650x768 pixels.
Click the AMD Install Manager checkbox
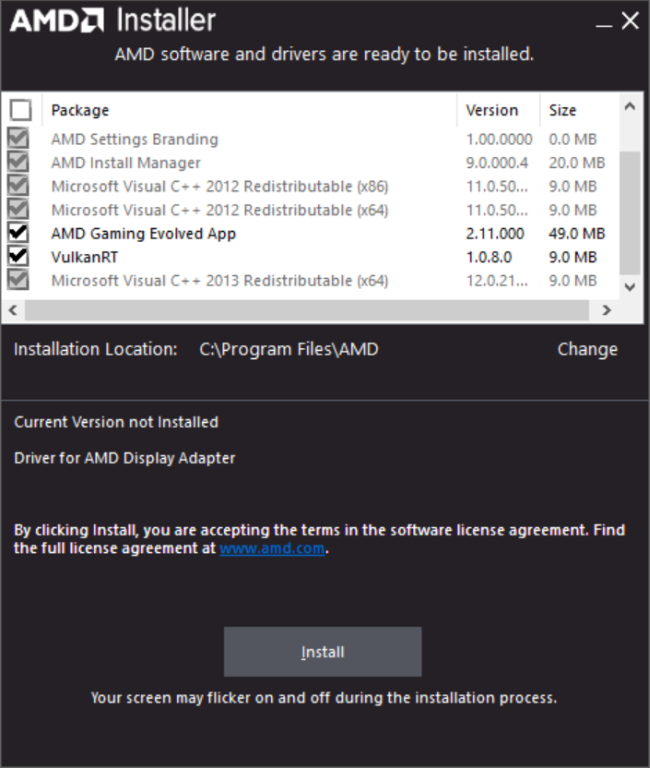click(x=18, y=162)
